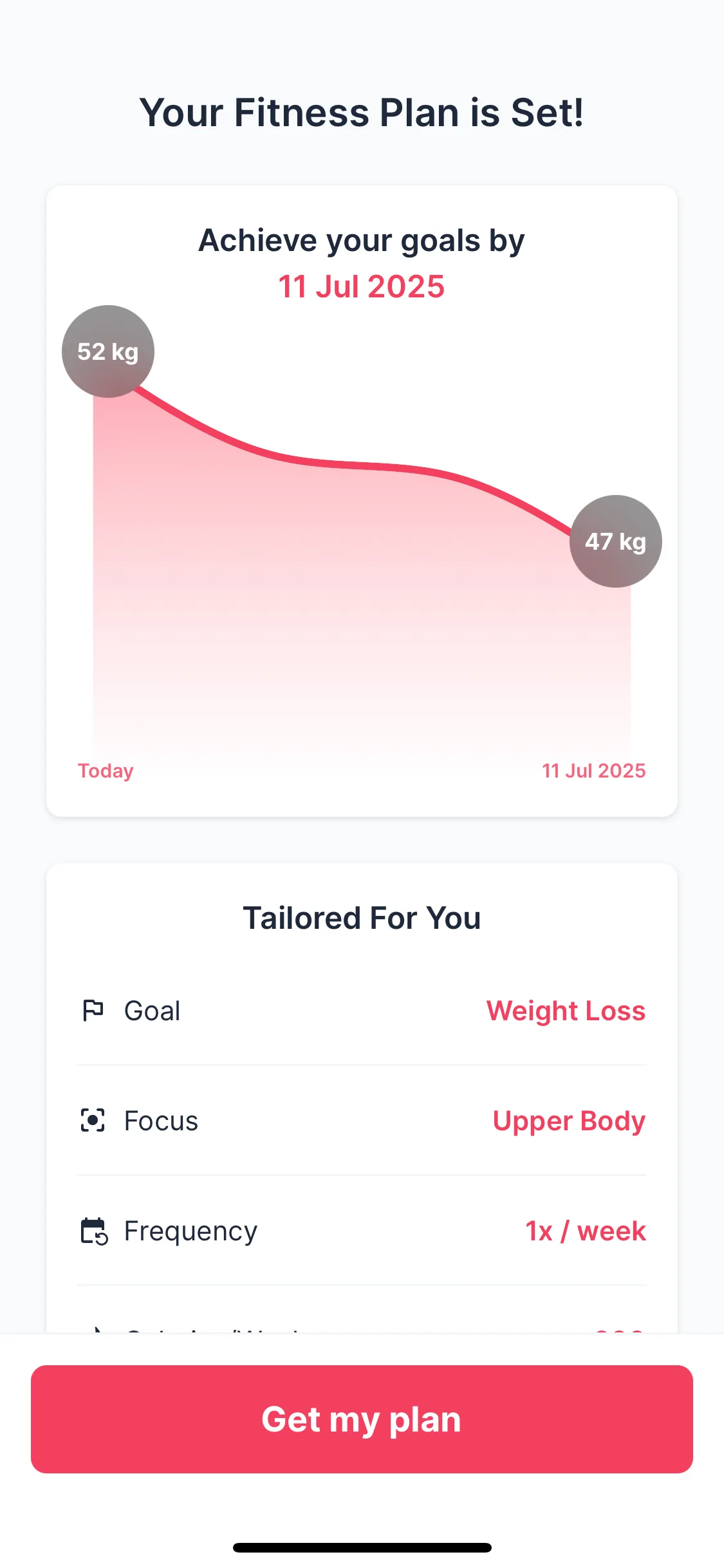The image size is (724, 1568).
Task: Tap the 11 Jul 2025 chart axis label
Action: [x=593, y=770]
